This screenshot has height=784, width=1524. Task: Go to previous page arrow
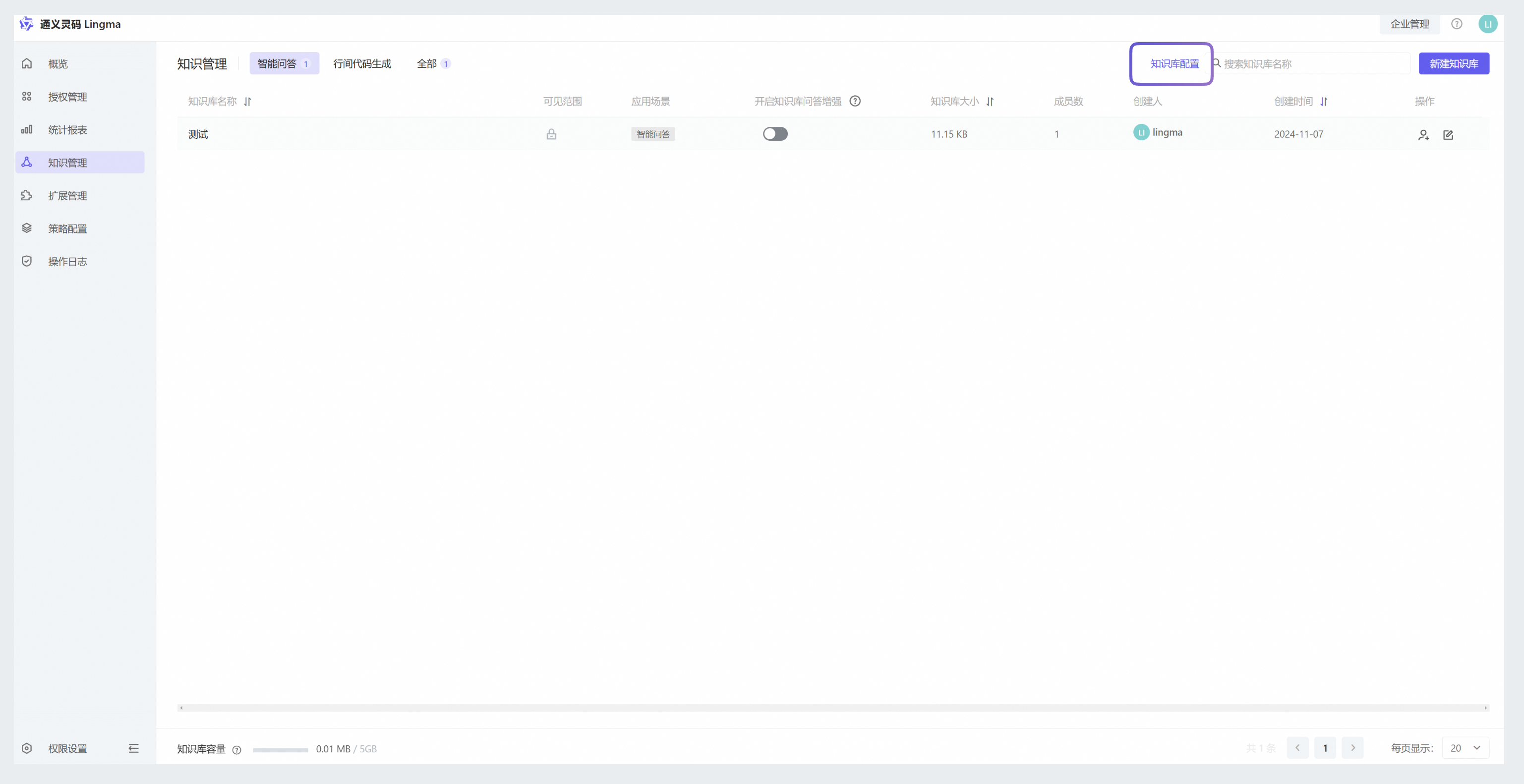tap(1297, 748)
